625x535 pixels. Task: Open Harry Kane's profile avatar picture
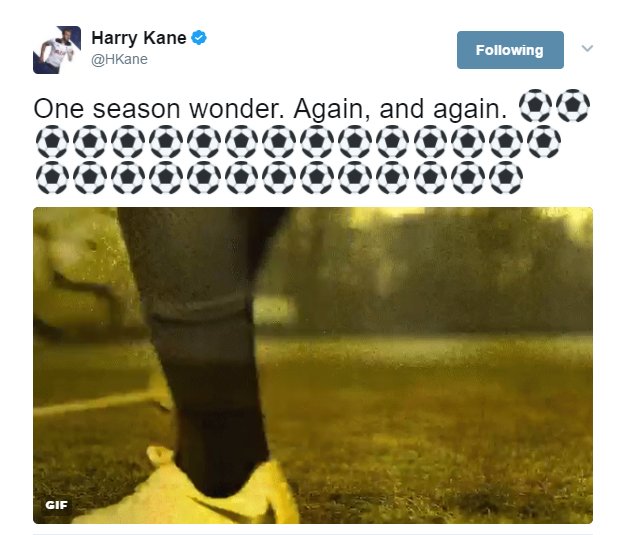[x=57, y=50]
